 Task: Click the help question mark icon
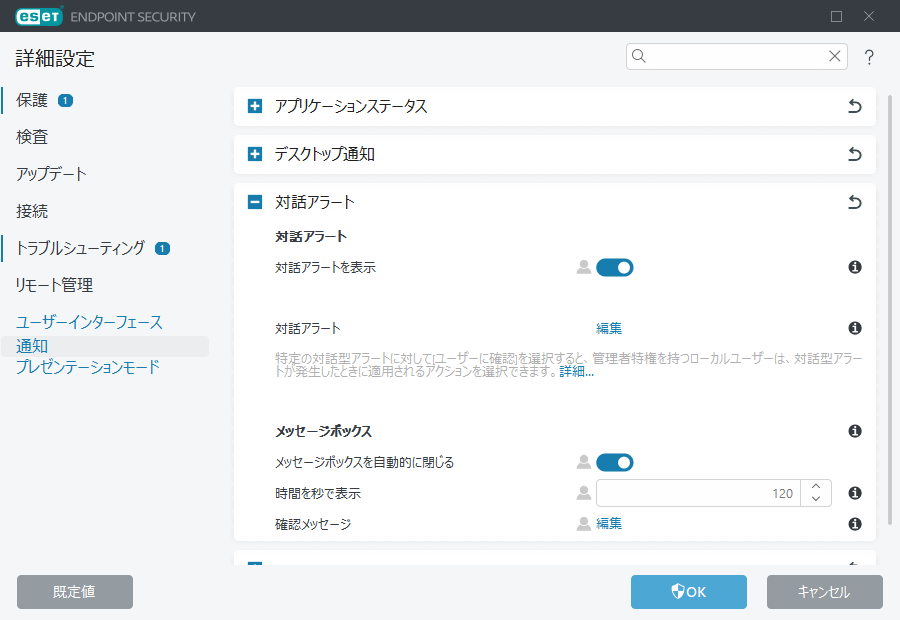click(869, 57)
